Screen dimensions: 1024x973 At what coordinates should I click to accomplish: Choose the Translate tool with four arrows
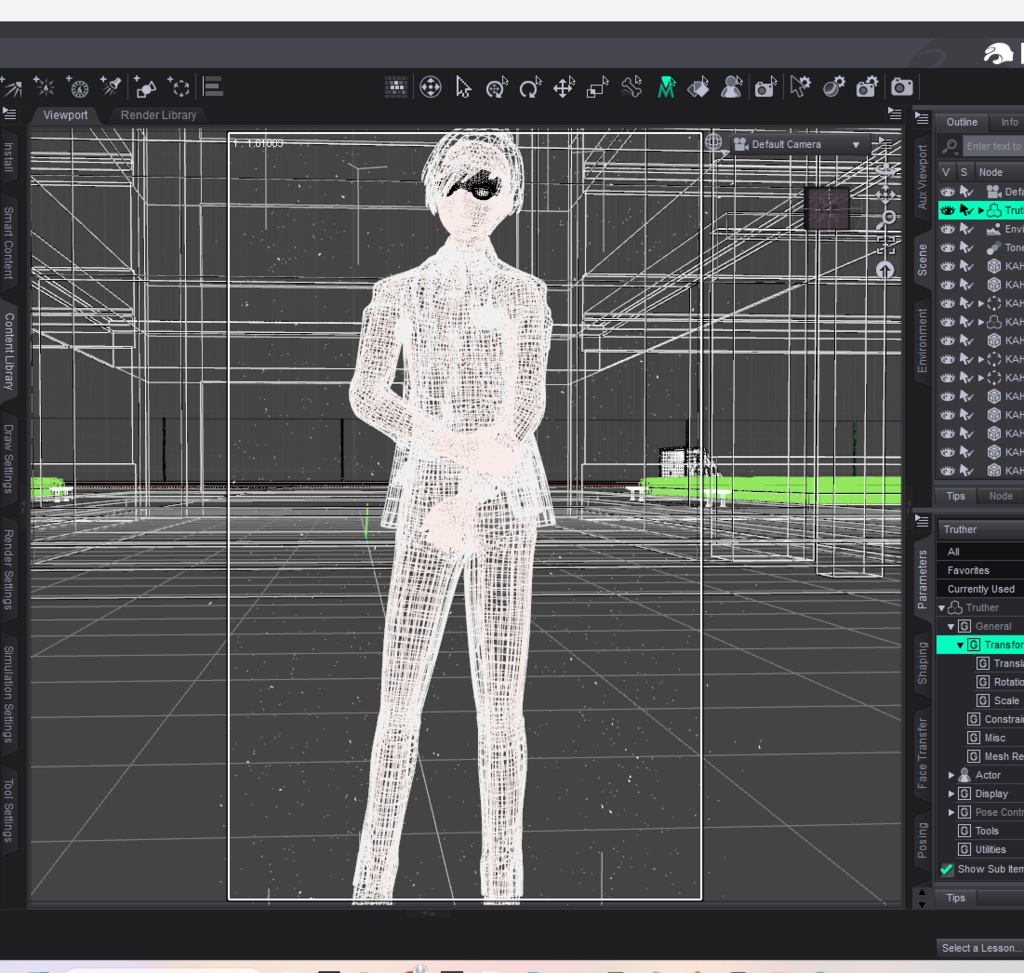(564, 87)
